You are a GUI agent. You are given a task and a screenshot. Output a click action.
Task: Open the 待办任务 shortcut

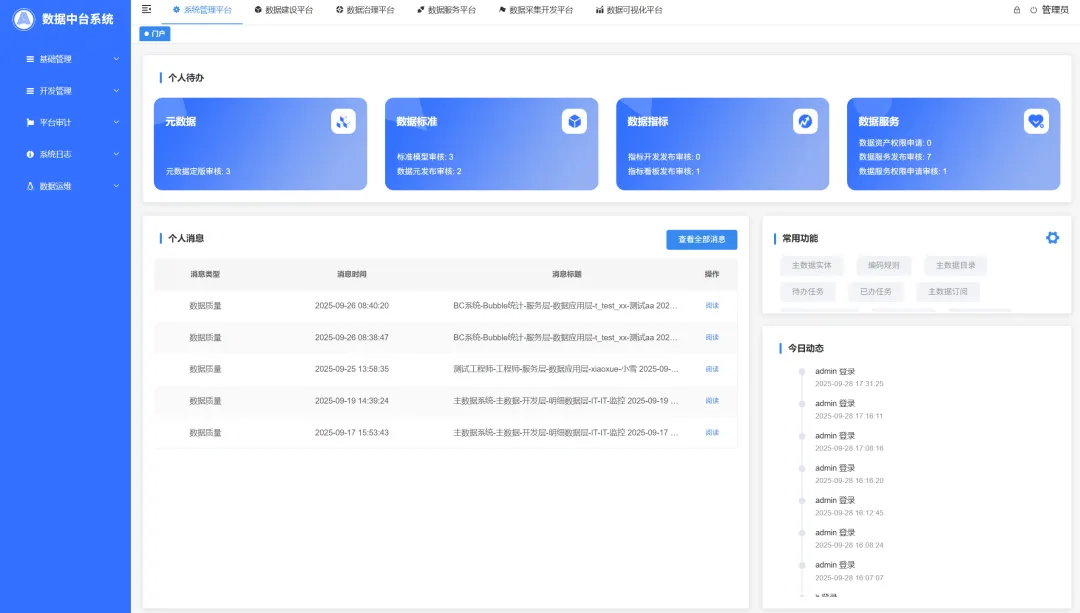807,292
